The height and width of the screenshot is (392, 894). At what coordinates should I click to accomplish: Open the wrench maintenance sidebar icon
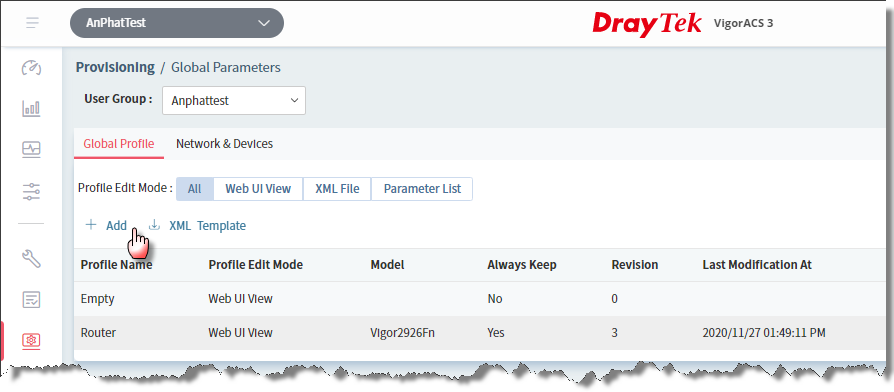point(31,259)
